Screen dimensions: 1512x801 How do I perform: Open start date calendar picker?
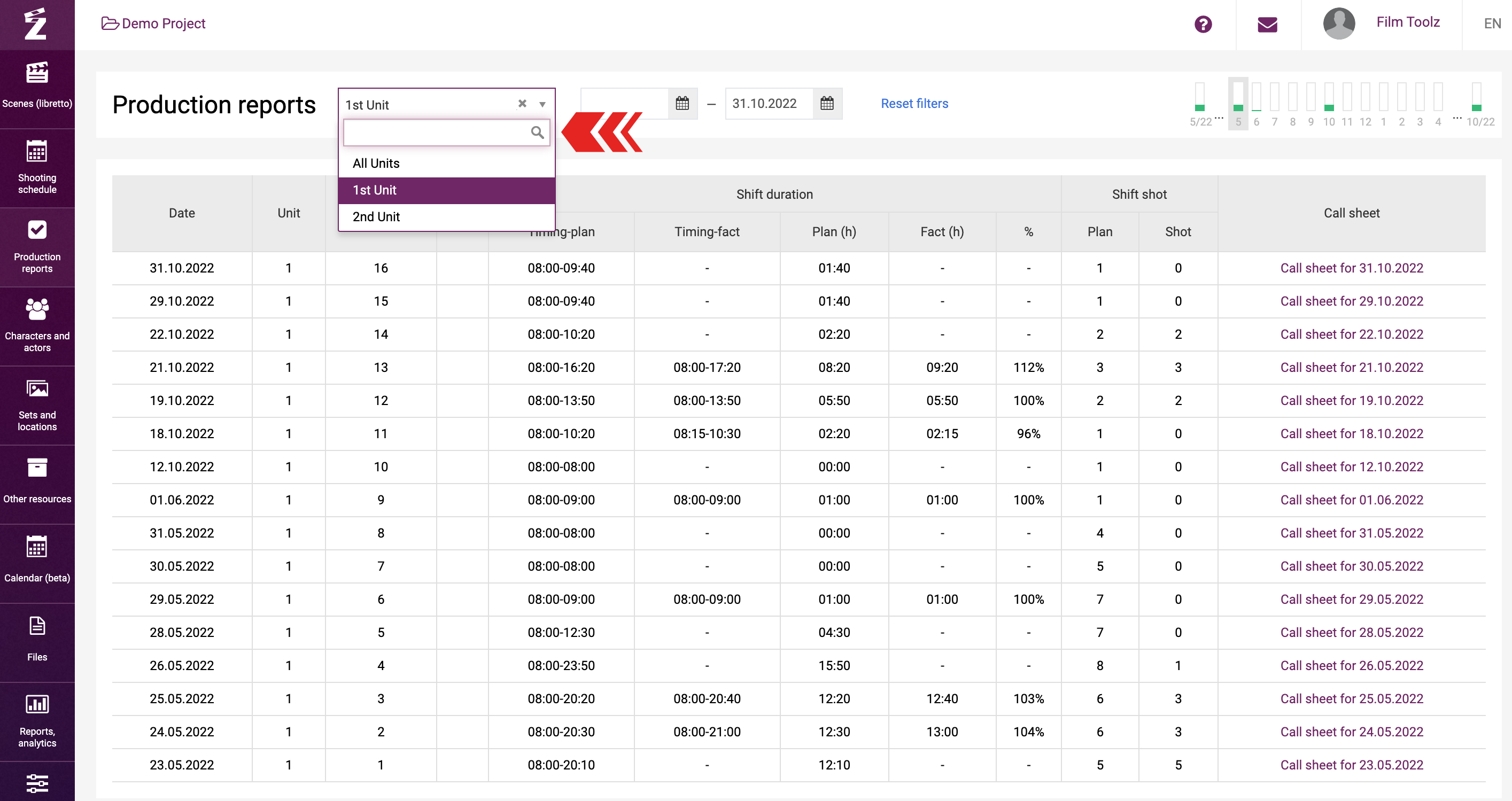click(x=682, y=104)
